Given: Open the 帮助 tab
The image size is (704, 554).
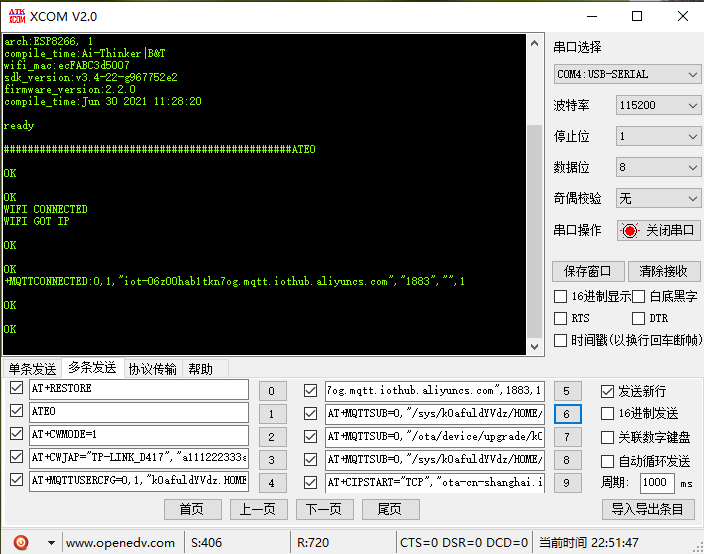Looking at the screenshot, I should [200, 369].
